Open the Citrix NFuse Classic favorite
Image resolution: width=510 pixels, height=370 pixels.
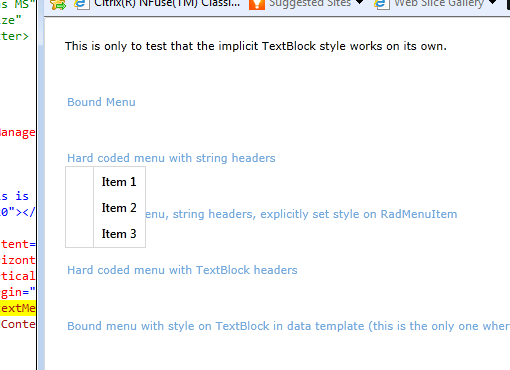click(x=167, y=4)
